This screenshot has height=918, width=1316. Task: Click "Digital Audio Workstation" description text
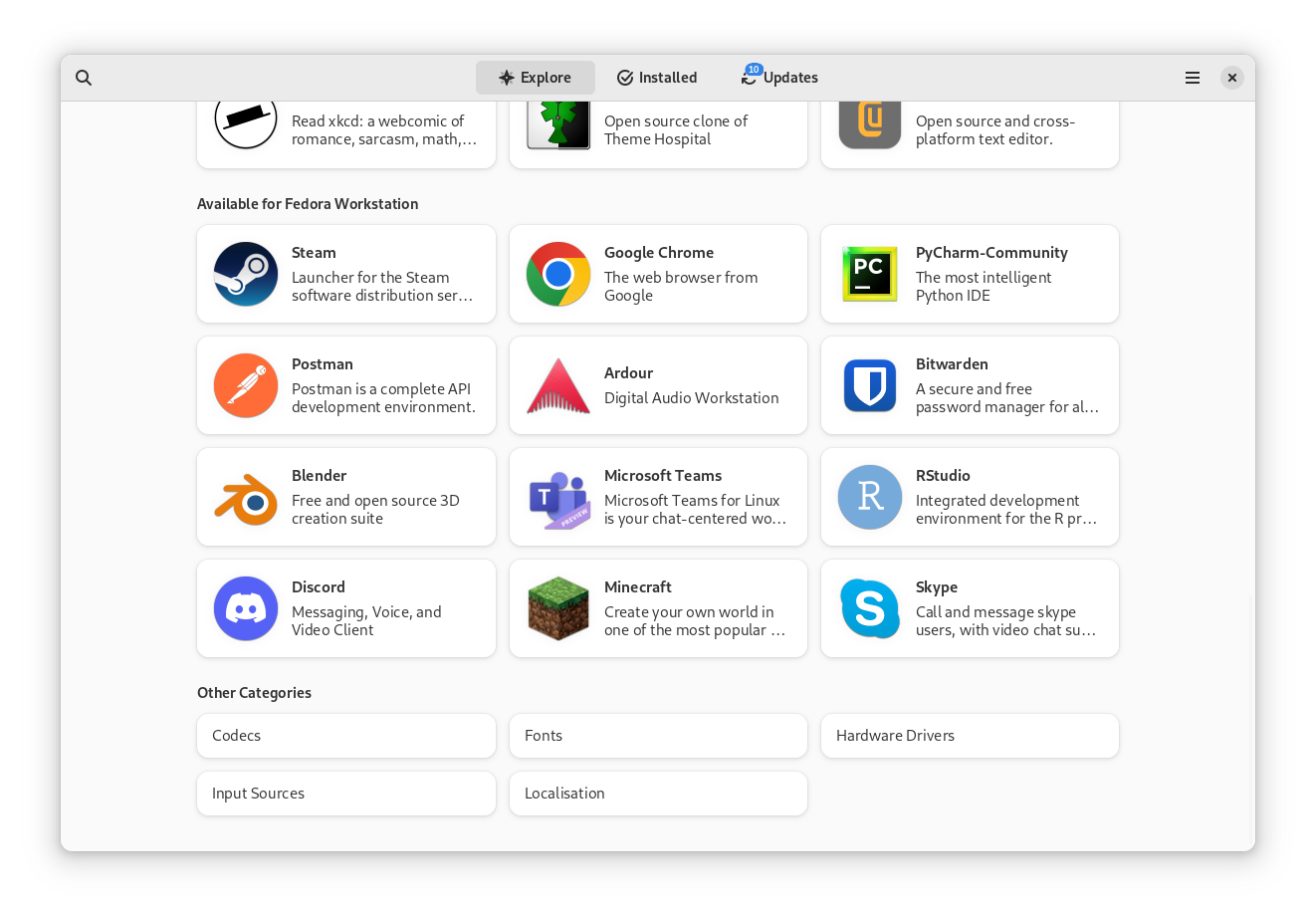(x=692, y=398)
